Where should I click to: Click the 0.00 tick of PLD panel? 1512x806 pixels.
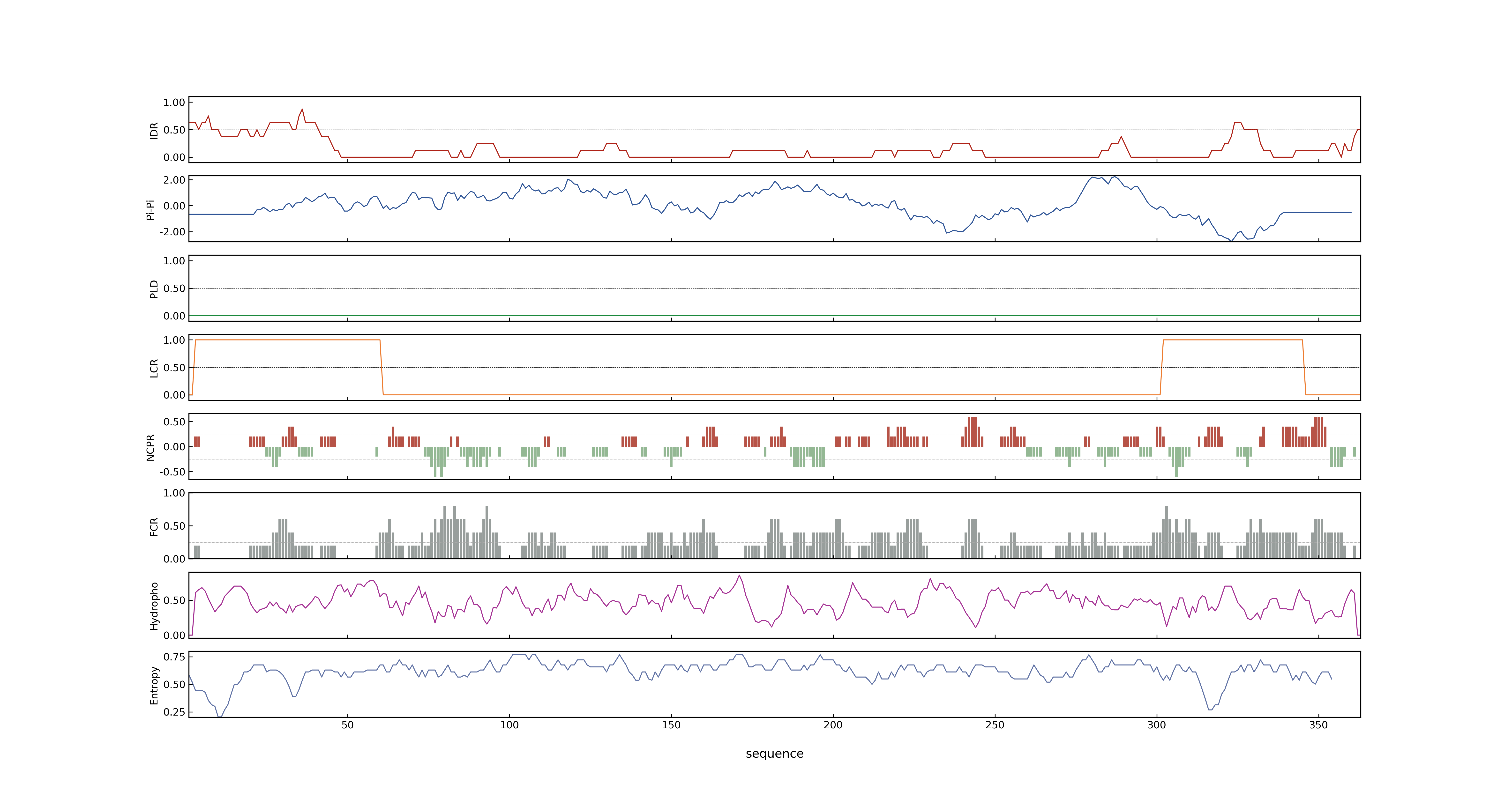(174, 316)
